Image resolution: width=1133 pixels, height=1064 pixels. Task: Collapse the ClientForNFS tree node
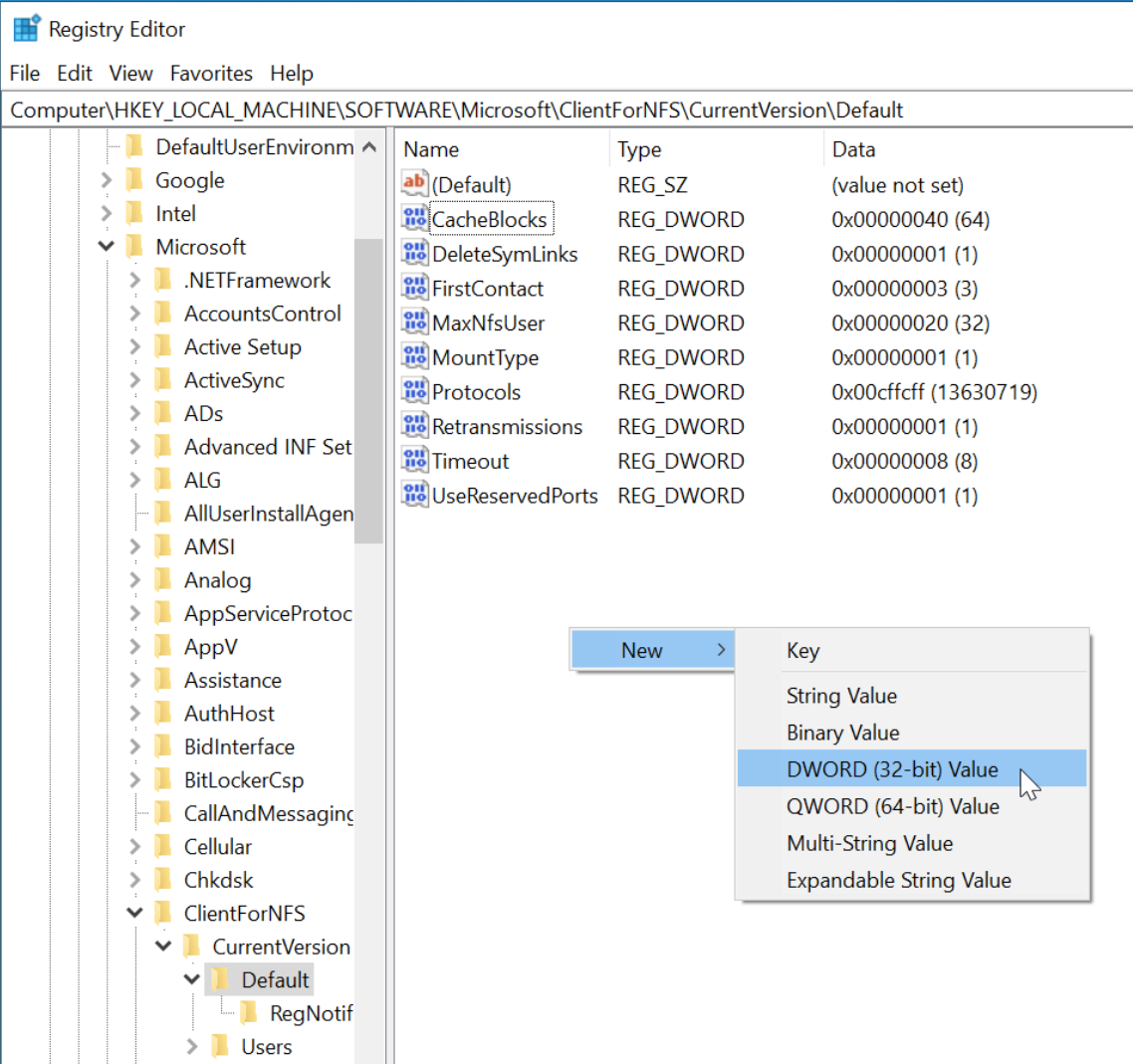point(134,913)
